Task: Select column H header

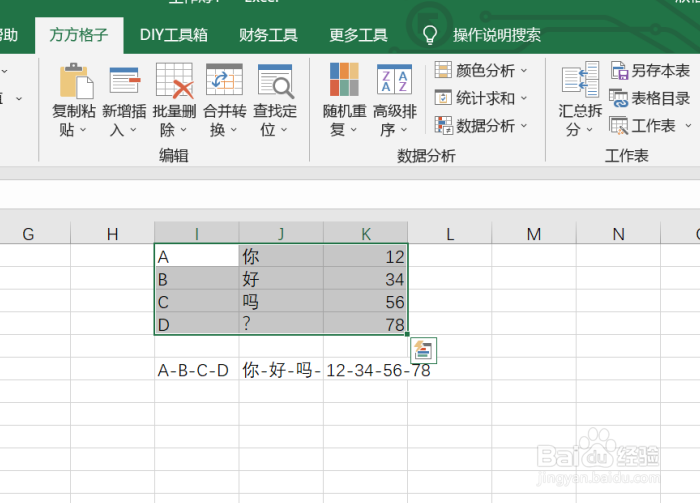Action: click(112, 233)
